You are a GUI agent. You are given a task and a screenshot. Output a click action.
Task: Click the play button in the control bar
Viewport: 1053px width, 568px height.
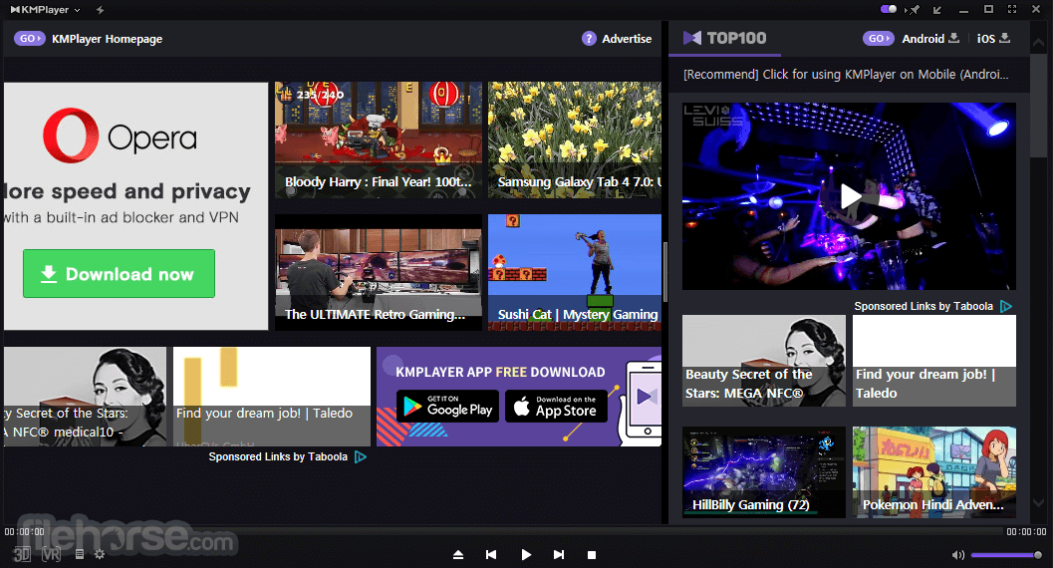pyautogui.click(x=526, y=555)
